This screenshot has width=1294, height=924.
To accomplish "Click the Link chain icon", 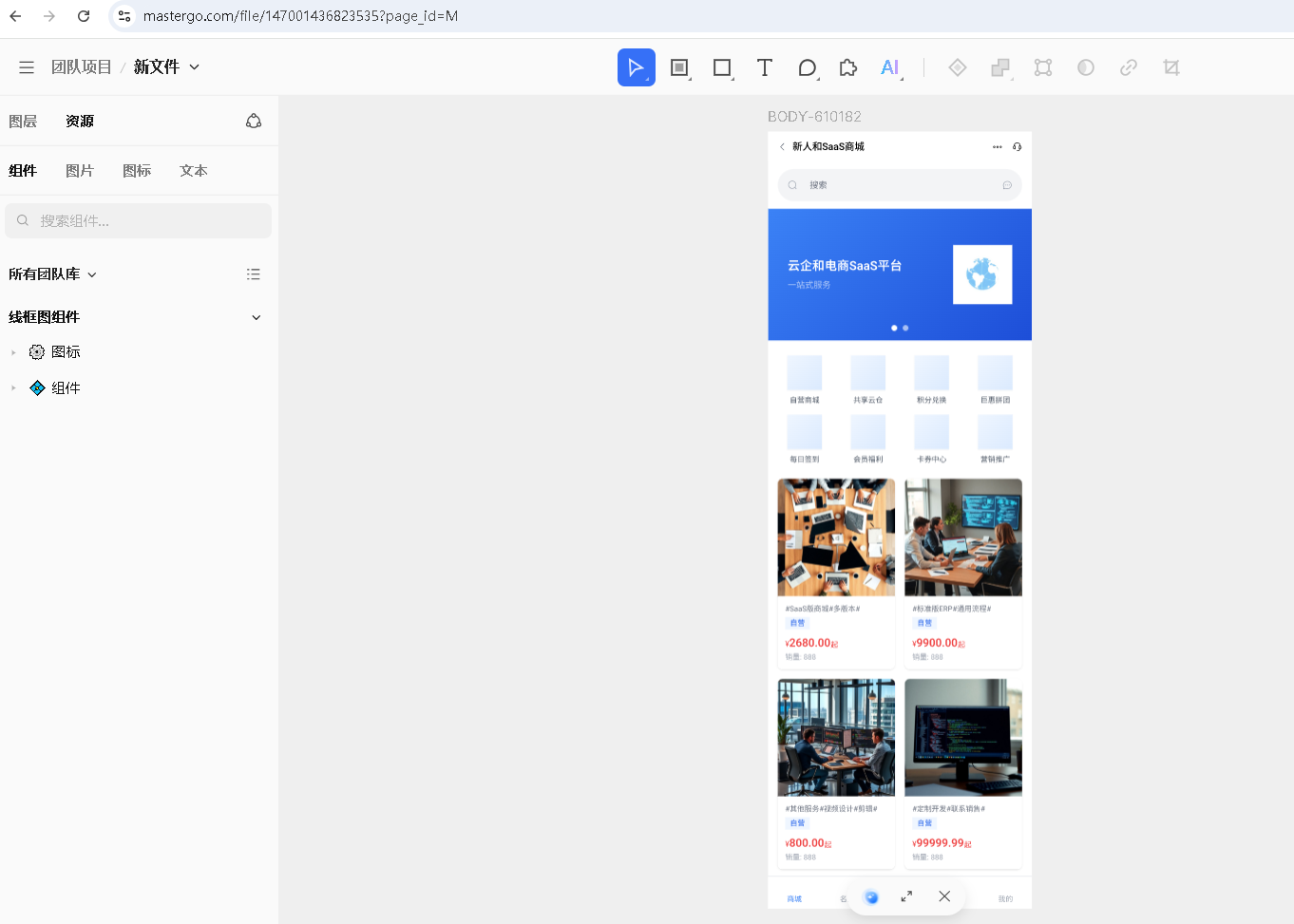I will [x=1129, y=67].
